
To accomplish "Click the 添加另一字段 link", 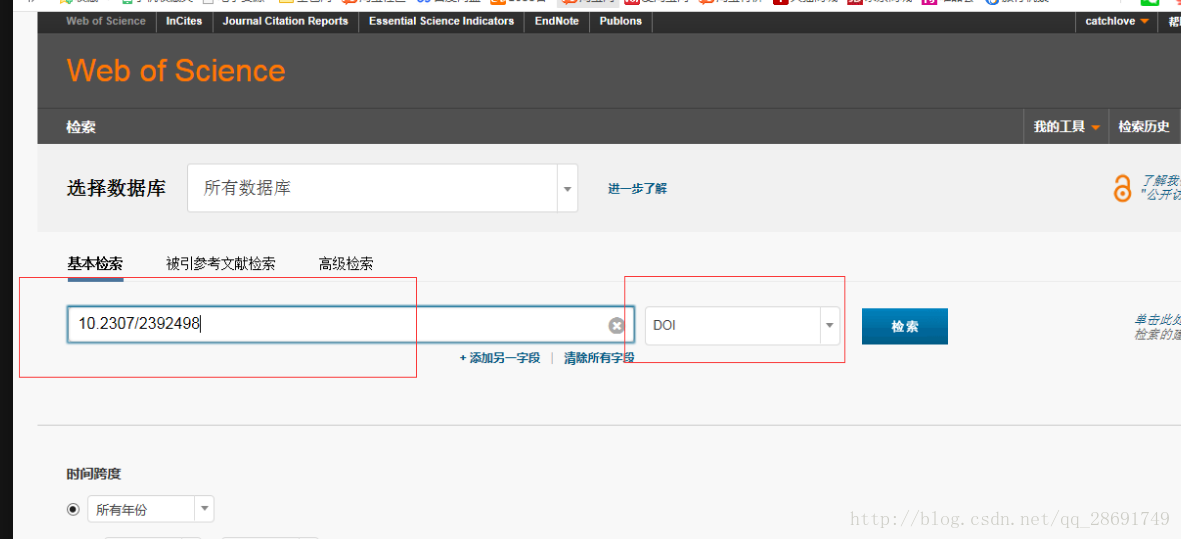I will click(500, 358).
